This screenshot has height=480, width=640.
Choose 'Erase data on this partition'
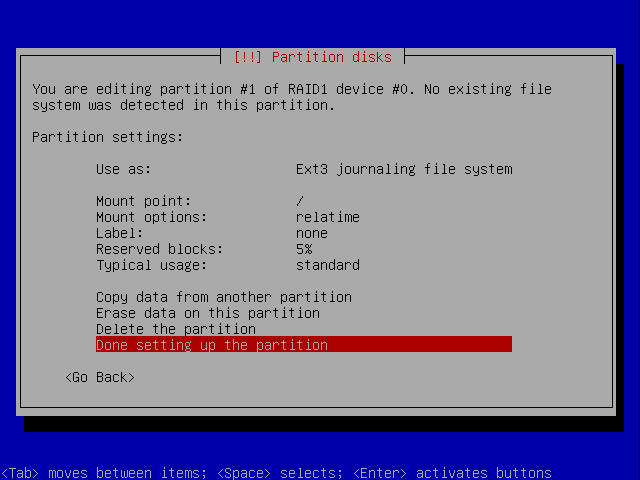207,313
